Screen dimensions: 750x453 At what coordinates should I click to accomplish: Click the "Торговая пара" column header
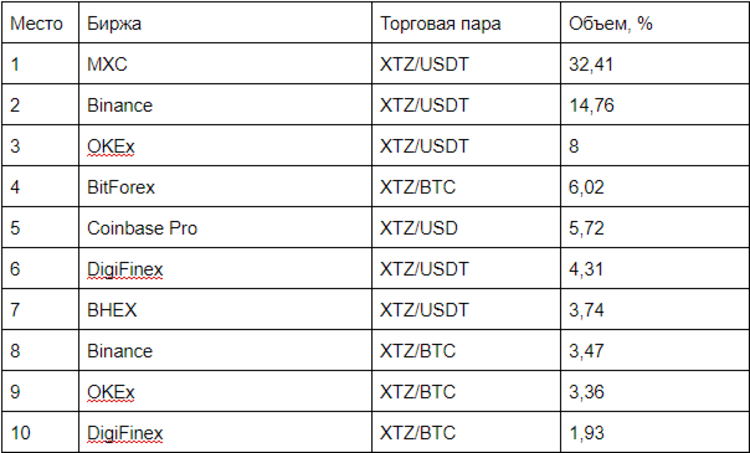tap(440, 24)
